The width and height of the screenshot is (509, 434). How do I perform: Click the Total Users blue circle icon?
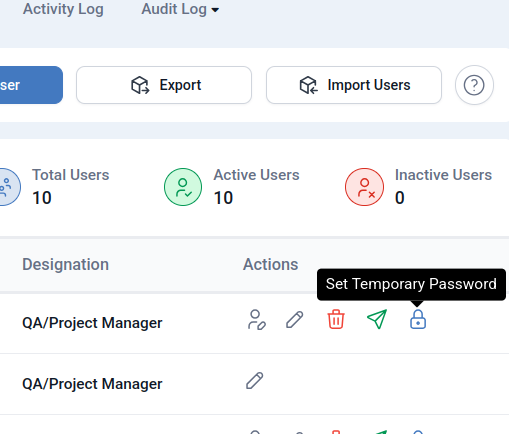[7, 187]
